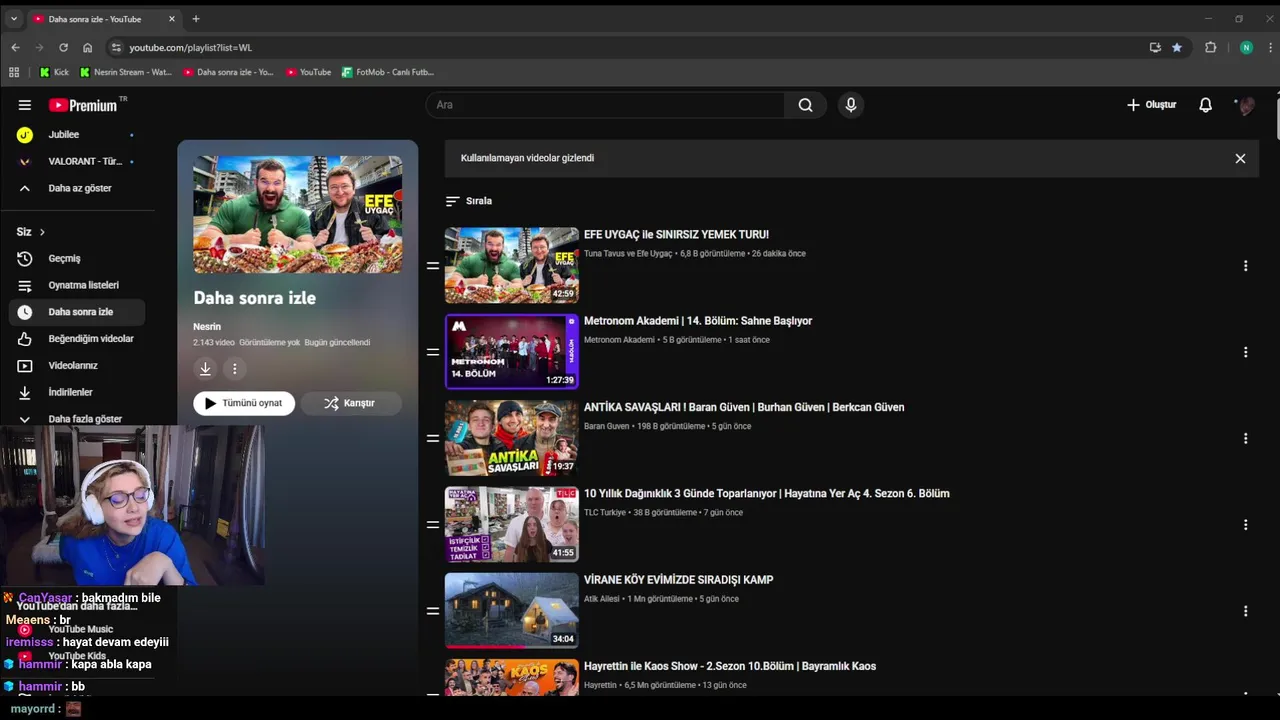Screen dimensions: 1280x720
Task: Open the Chrome profile N avatar
Action: [x=1246, y=47]
